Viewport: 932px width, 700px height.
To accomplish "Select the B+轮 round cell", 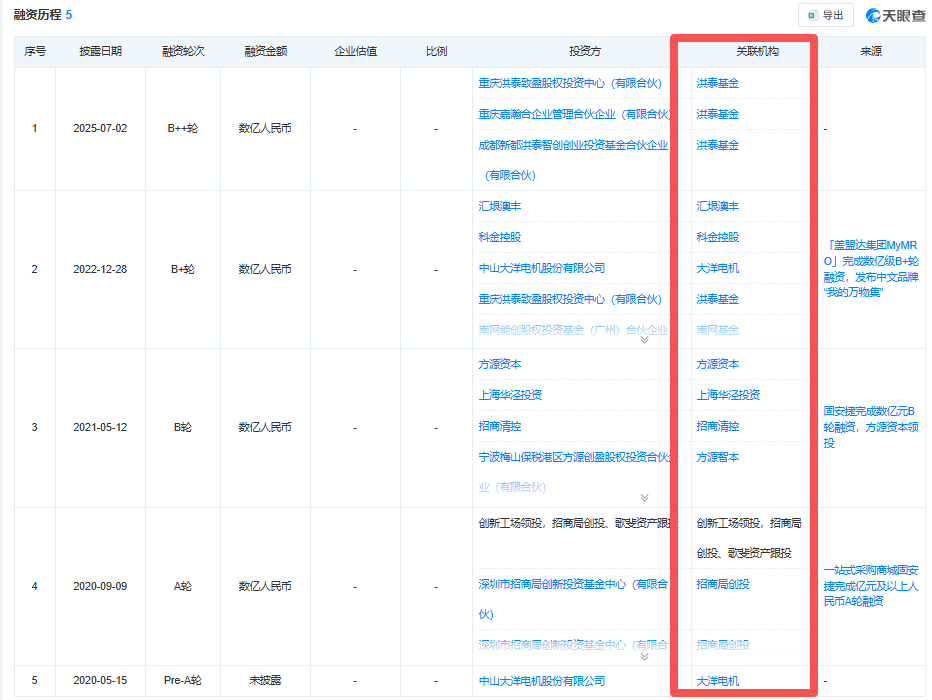I will 182,269.
